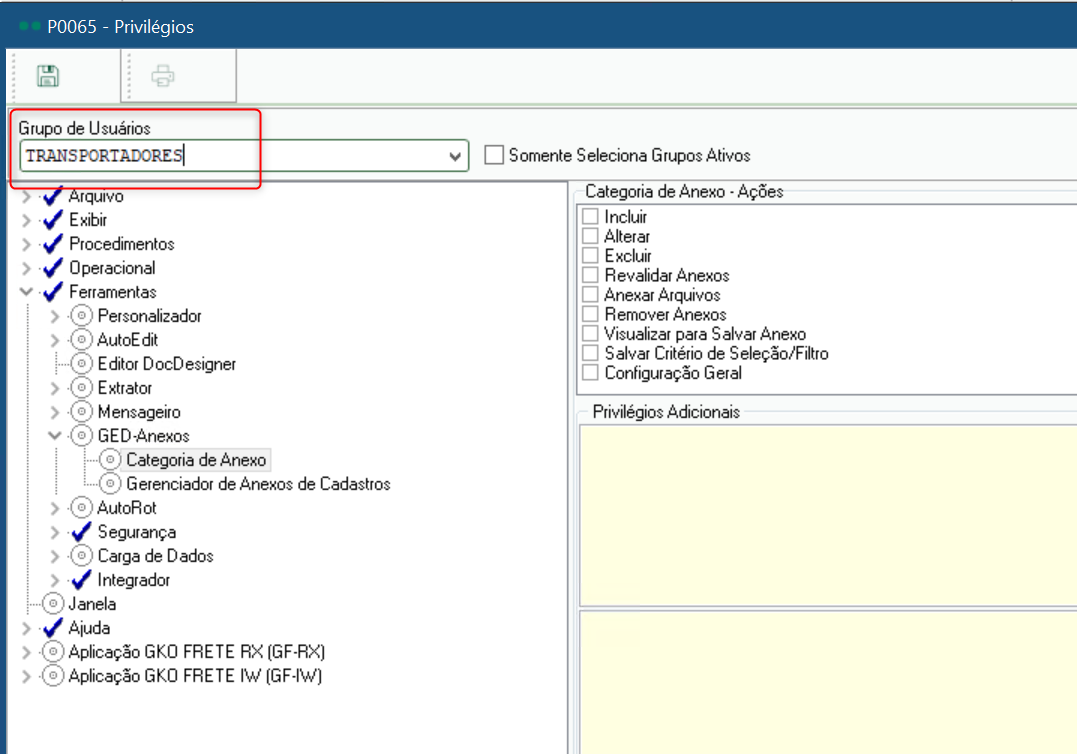Check the Incluir action checkbox
Screen dimensions: 1077x754
590,217
